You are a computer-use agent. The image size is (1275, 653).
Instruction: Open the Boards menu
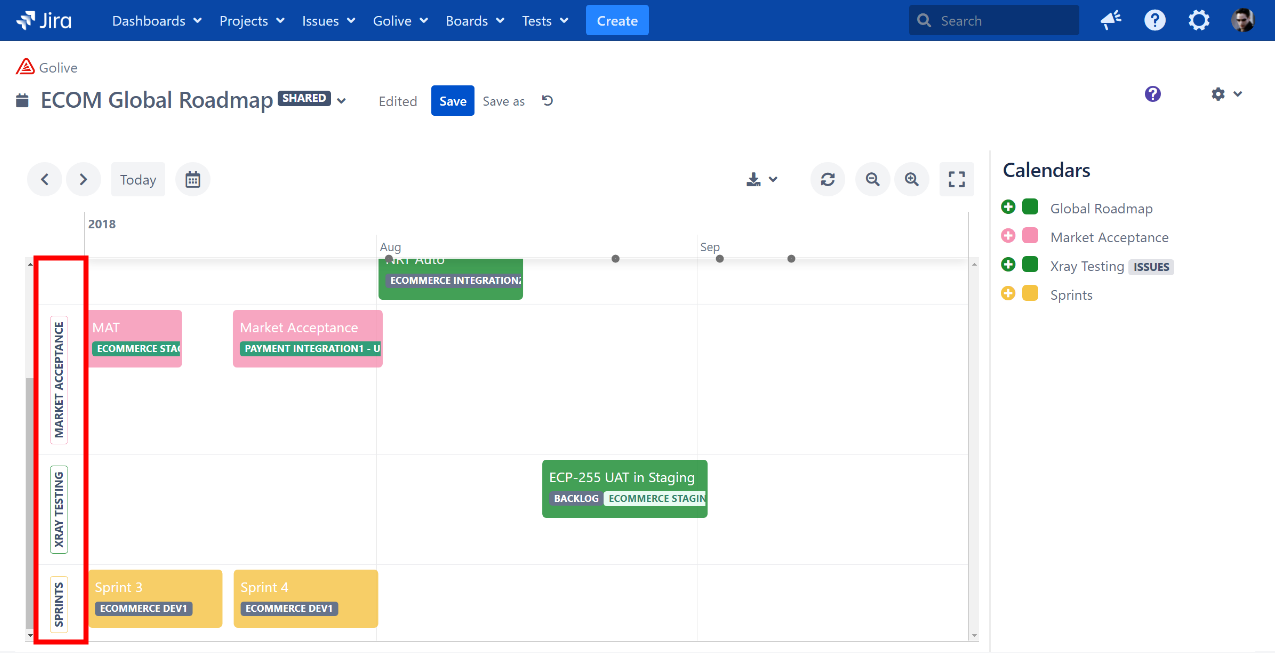click(474, 21)
